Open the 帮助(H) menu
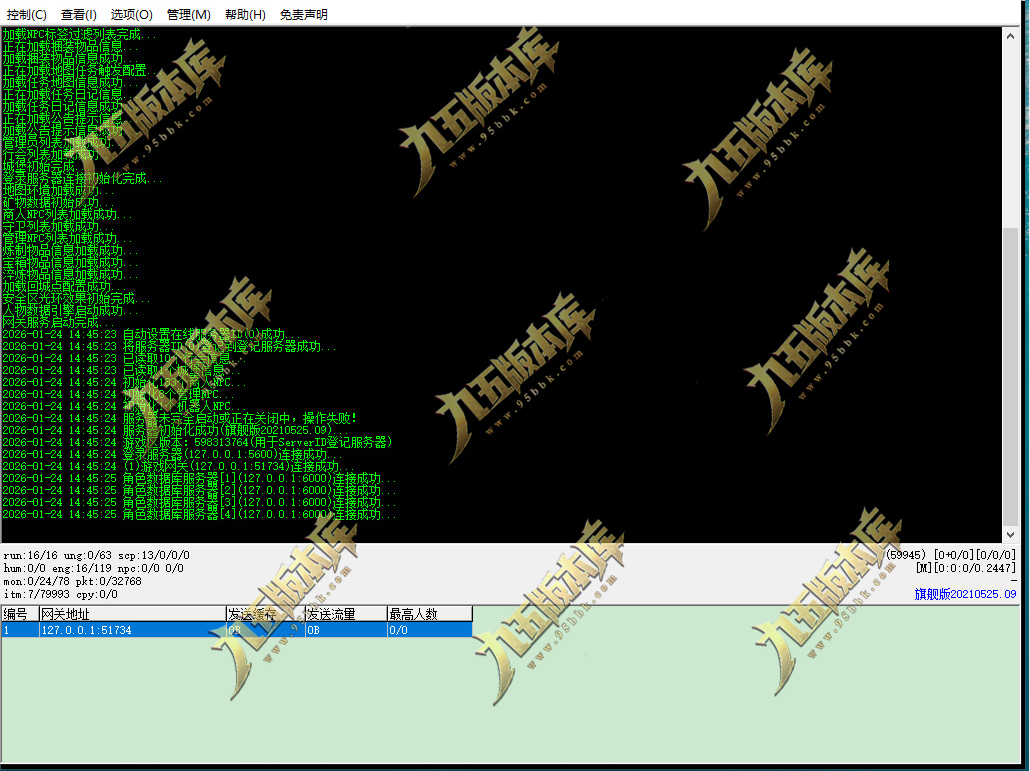This screenshot has height=771, width=1030. pyautogui.click(x=245, y=14)
